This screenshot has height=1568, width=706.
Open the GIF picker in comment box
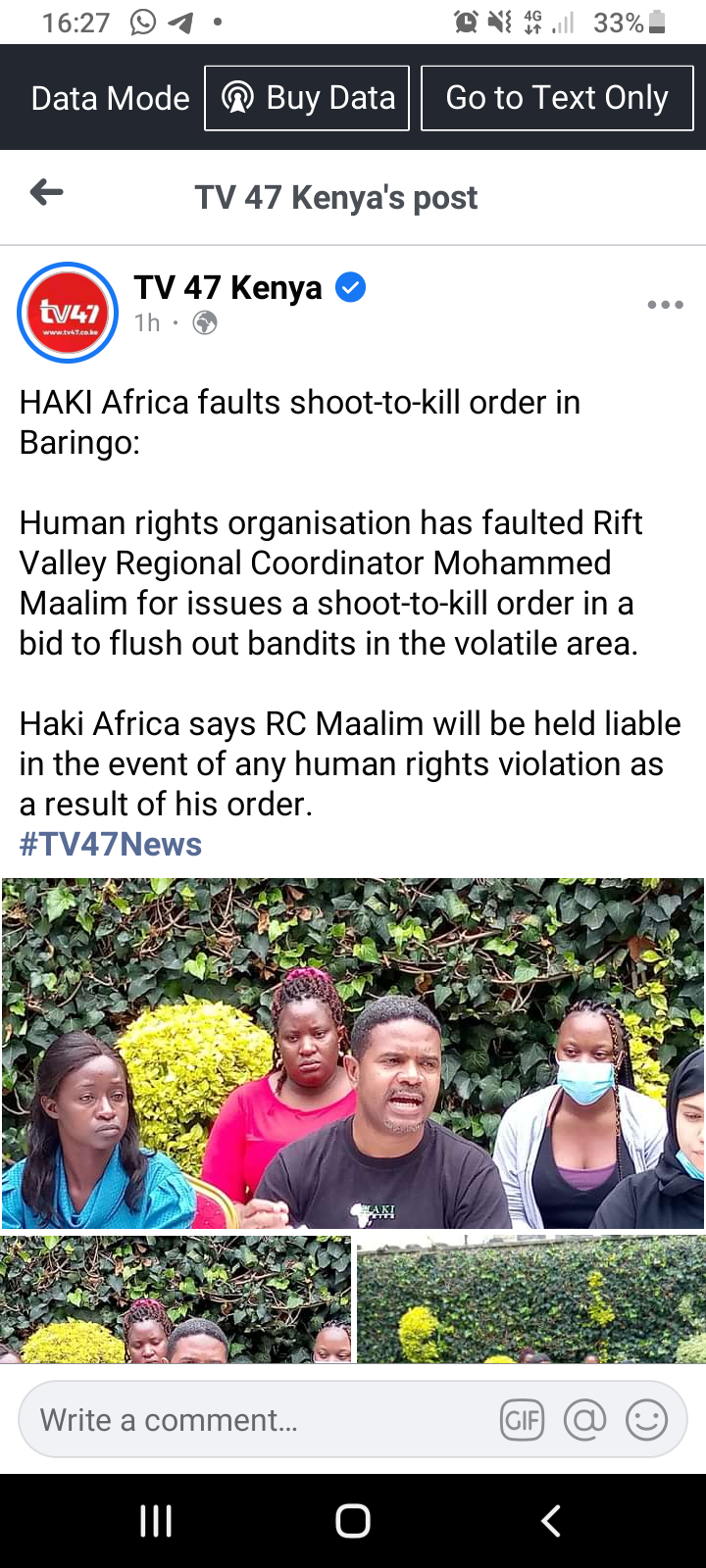point(522,1419)
